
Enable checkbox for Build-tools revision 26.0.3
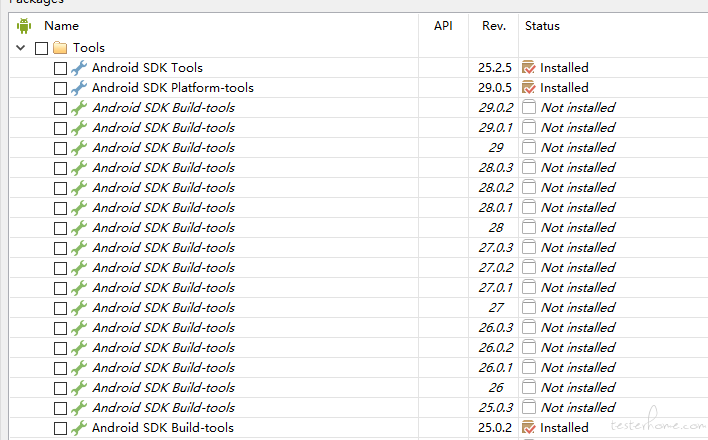tap(60, 328)
